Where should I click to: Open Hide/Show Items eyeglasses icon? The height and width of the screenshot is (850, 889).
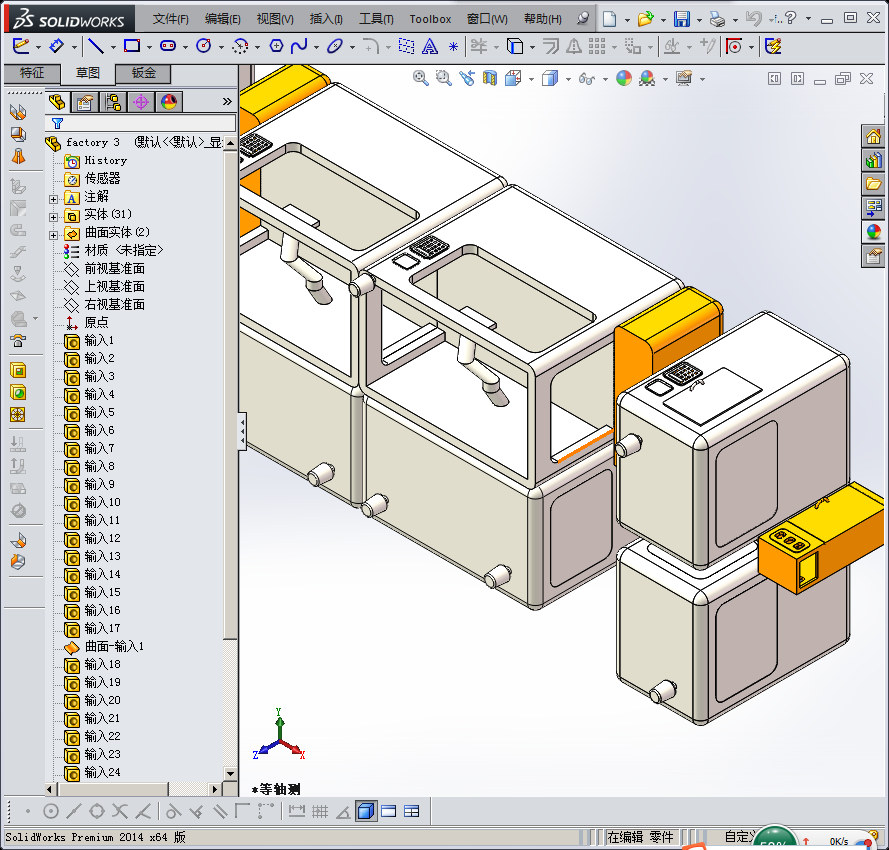coord(586,79)
